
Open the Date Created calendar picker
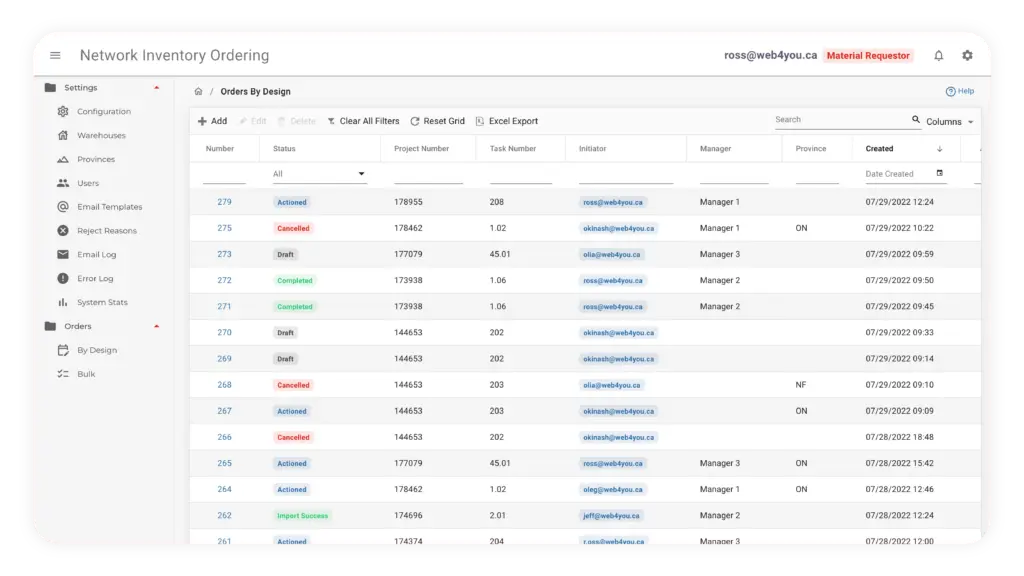[939, 173]
